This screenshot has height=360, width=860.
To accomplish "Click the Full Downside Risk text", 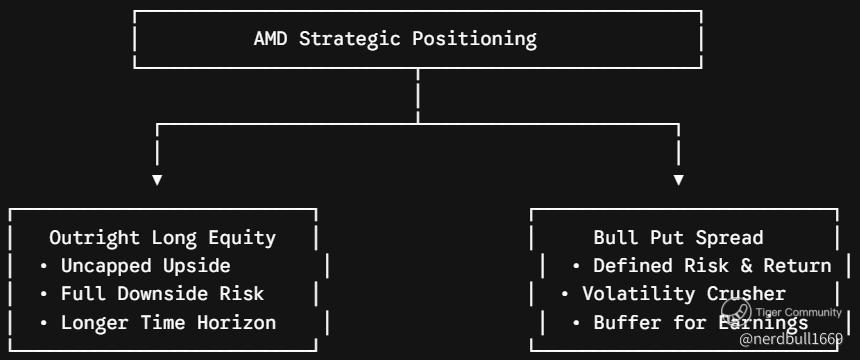I will [x=162, y=294].
